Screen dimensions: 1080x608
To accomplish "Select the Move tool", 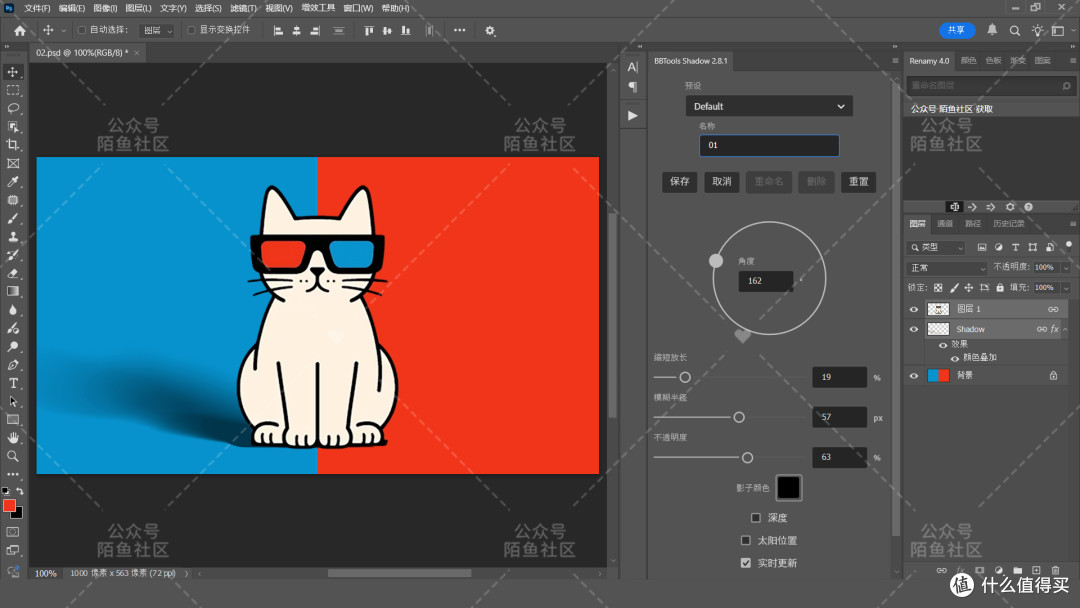I will coord(13,72).
